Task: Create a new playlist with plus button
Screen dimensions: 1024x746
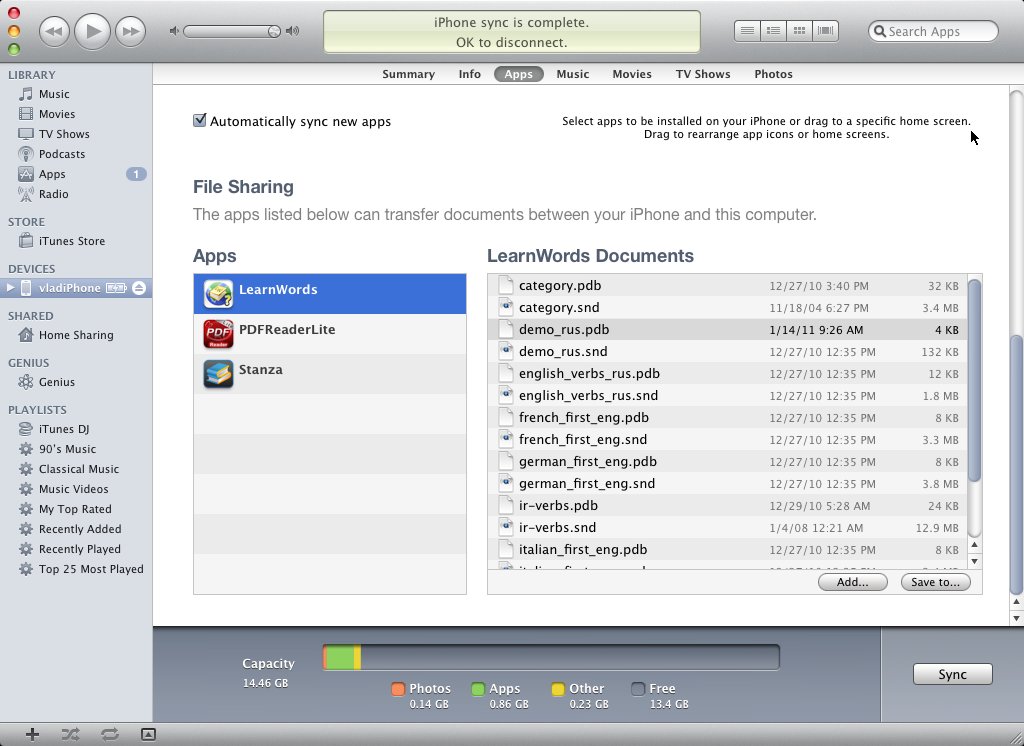Action: 32,735
